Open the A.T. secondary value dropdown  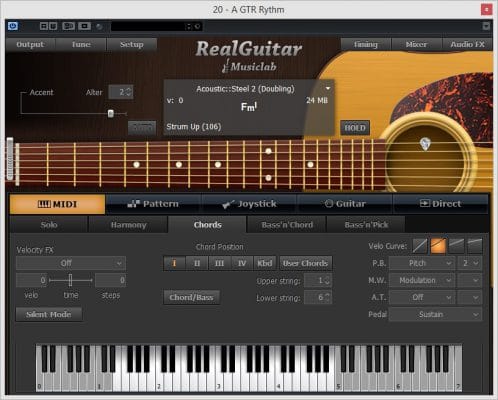pos(470,297)
